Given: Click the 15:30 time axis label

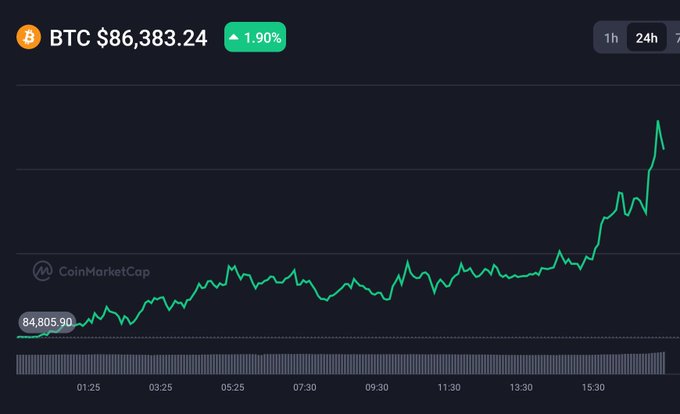Looking at the screenshot, I should coord(593,387).
